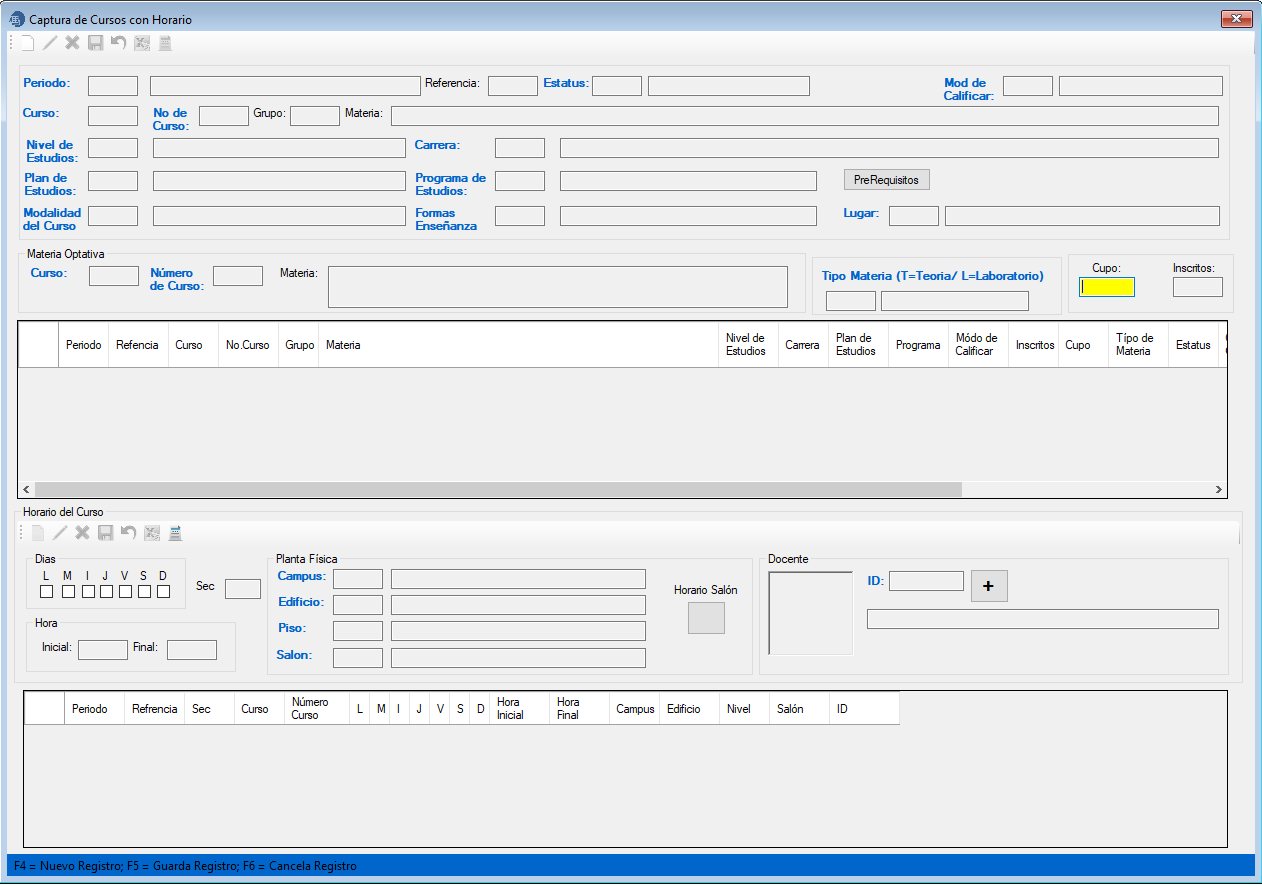Click the save diskette icon in top toolbar
Viewport: 1262px width, 886px height.
pos(96,43)
